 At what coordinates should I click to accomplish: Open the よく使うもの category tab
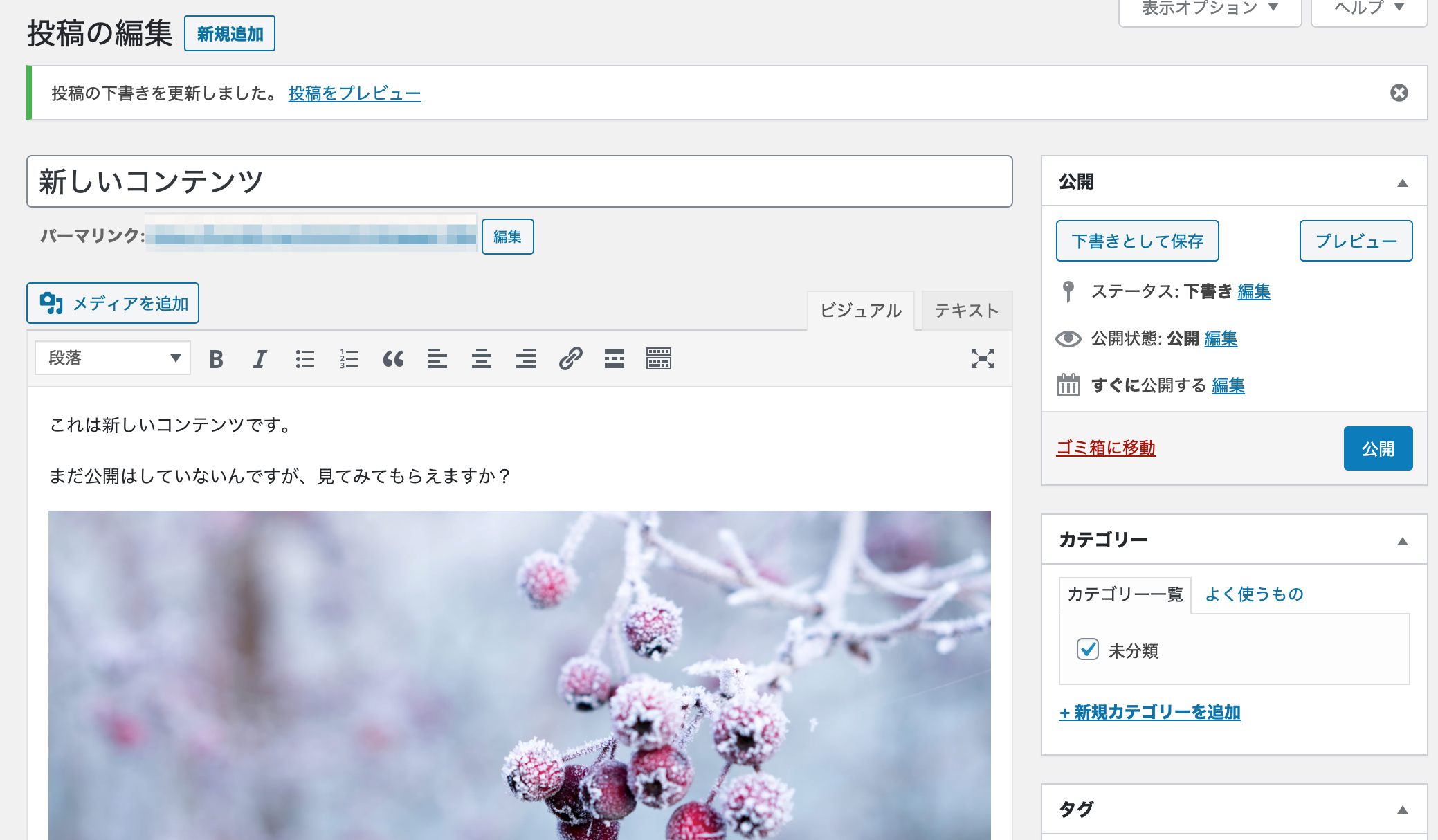(1254, 594)
